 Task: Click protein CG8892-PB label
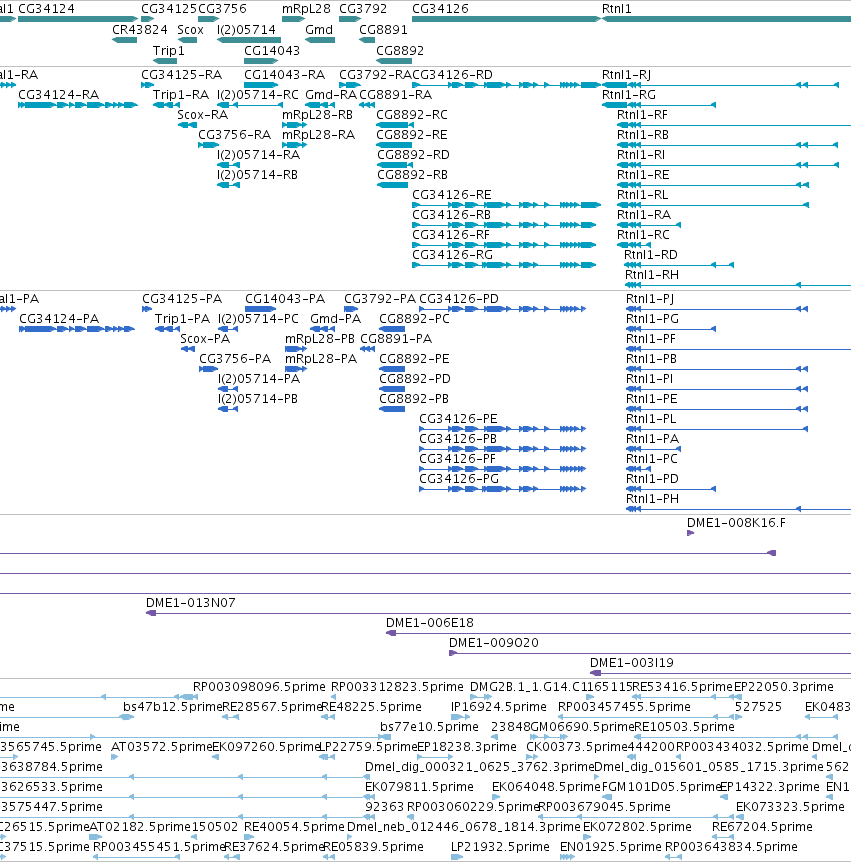[x=414, y=399]
